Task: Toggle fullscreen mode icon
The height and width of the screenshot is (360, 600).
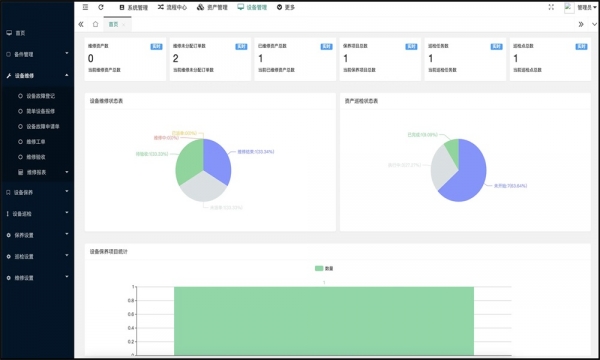Action: coord(551,7)
